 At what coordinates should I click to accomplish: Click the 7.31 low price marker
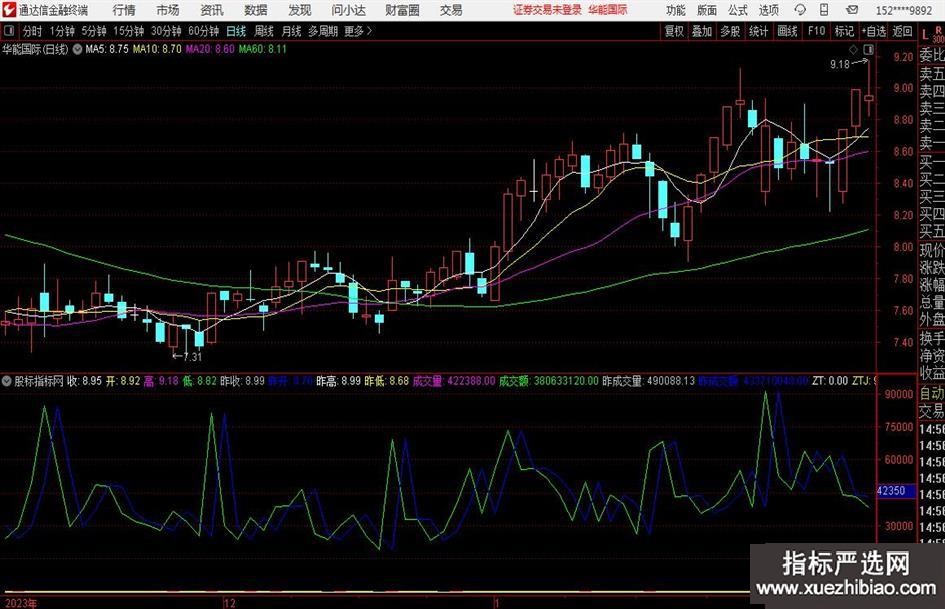click(192, 356)
